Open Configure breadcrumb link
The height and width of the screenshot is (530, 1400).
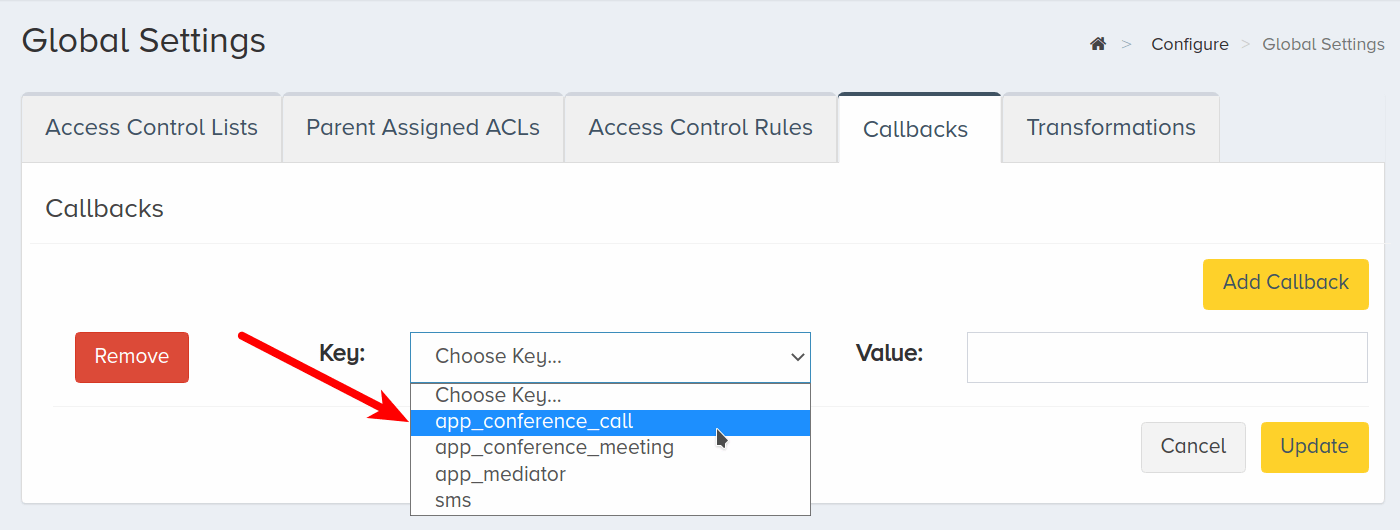tap(1190, 44)
